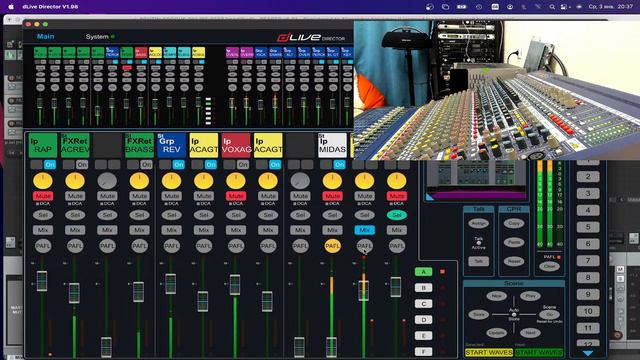Click the FXRet BRASS gain knob
Viewport: 640px width, 360px height.
[x=139, y=180]
